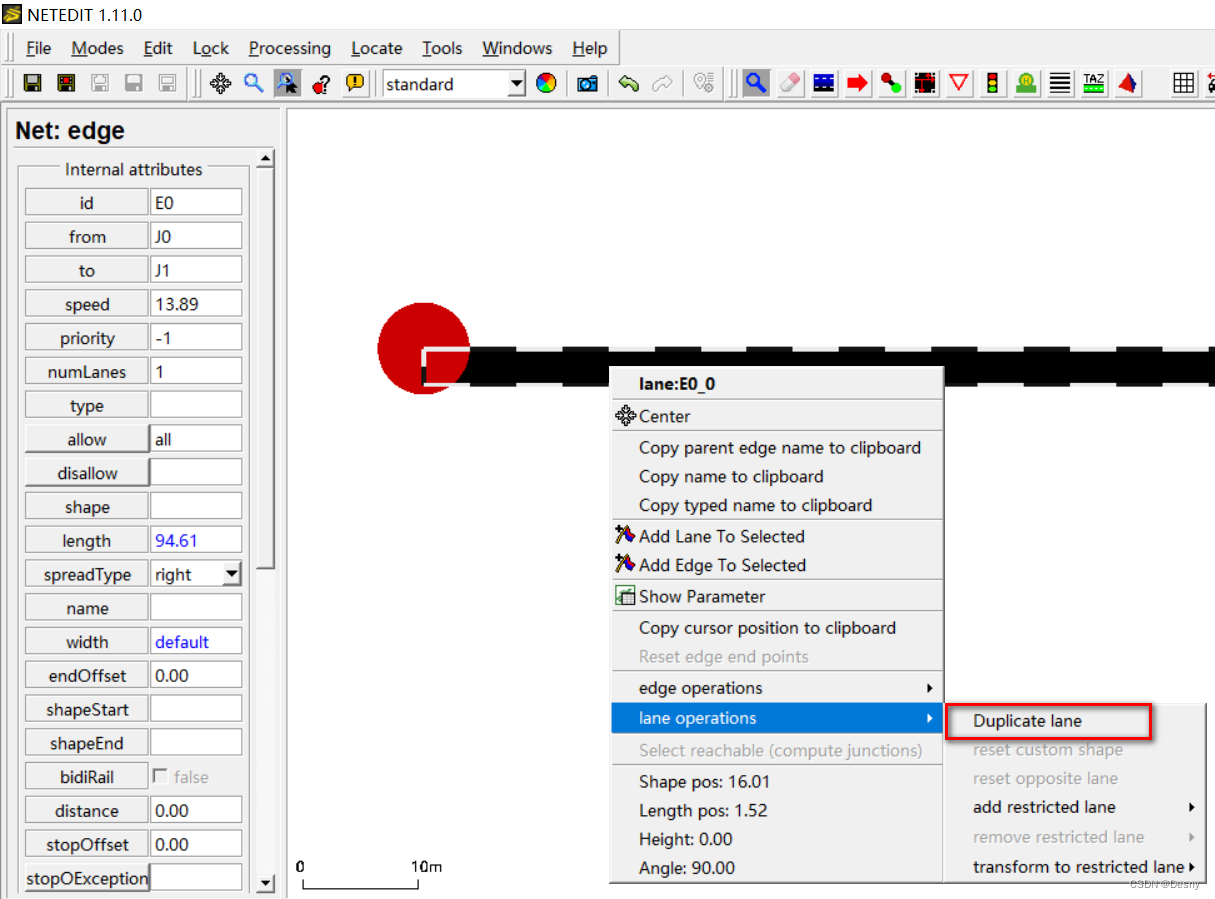Open the spreadType dropdown showing right
This screenshot has height=899, width=1215.
233,574
